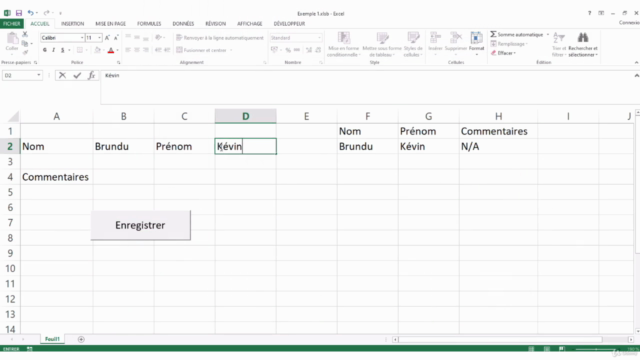Switch to the MISE EN PAGE tab
Screen dimensions: 640x360
click(x=111, y=24)
